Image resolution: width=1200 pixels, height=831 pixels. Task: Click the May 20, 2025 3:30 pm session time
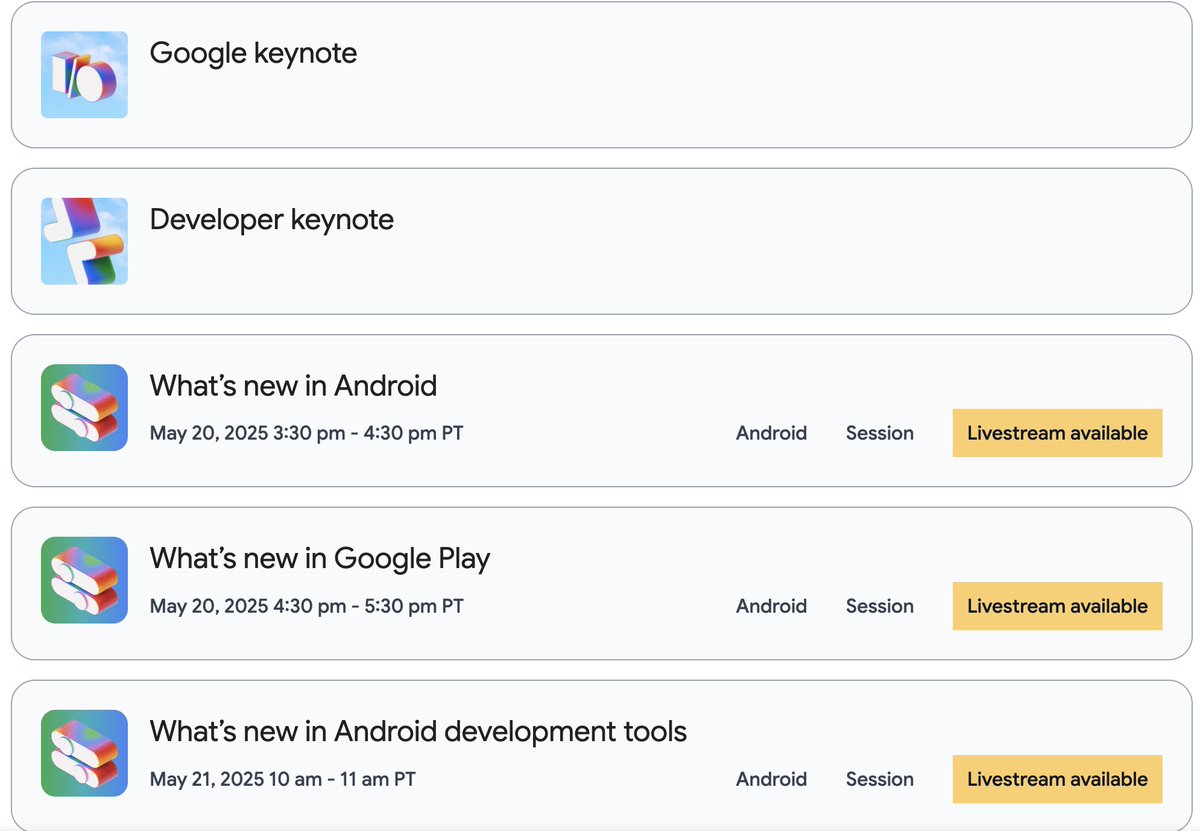pos(306,433)
